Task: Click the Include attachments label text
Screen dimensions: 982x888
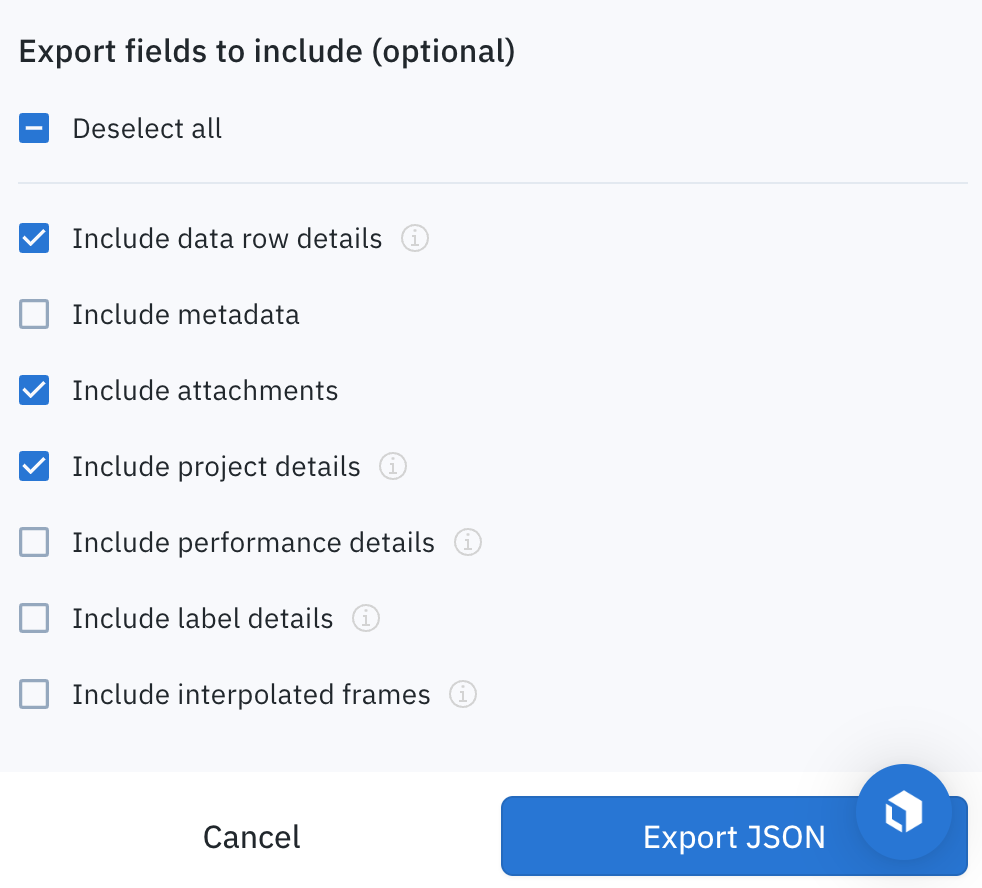Action: tap(205, 390)
